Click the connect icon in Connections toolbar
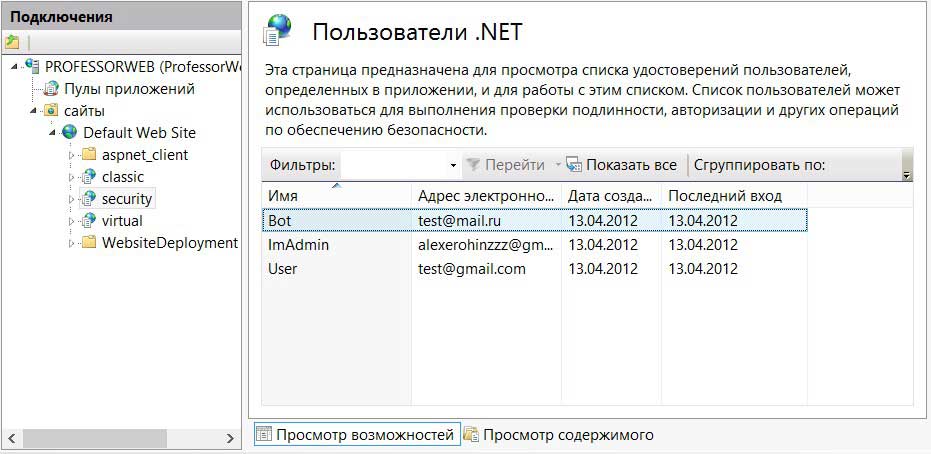 (x=12, y=42)
